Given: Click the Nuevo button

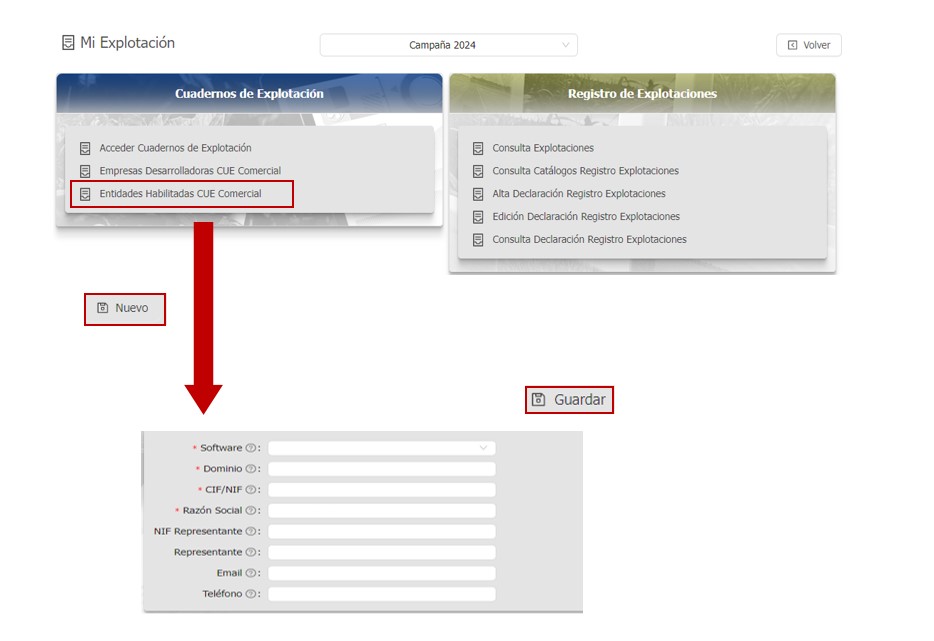Looking at the screenshot, I should 124,309.
